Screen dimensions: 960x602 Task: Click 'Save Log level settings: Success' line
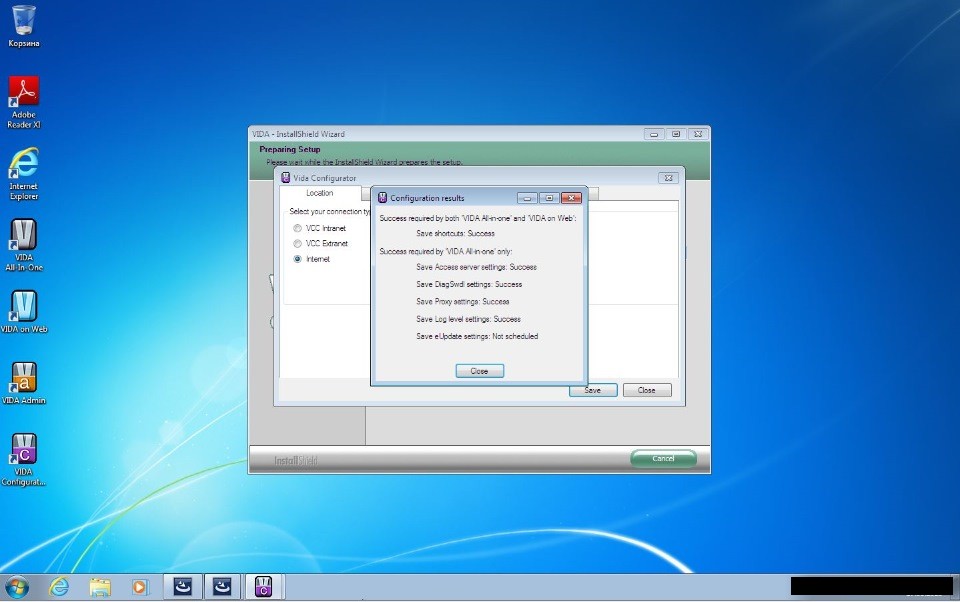468,319
